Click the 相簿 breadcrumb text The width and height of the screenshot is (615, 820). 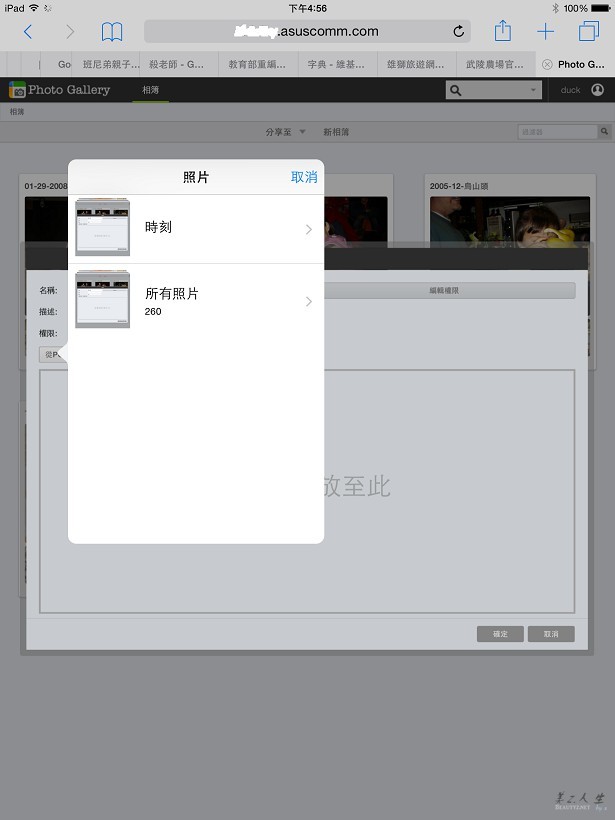pyautogui.click(x=17, y=111)
